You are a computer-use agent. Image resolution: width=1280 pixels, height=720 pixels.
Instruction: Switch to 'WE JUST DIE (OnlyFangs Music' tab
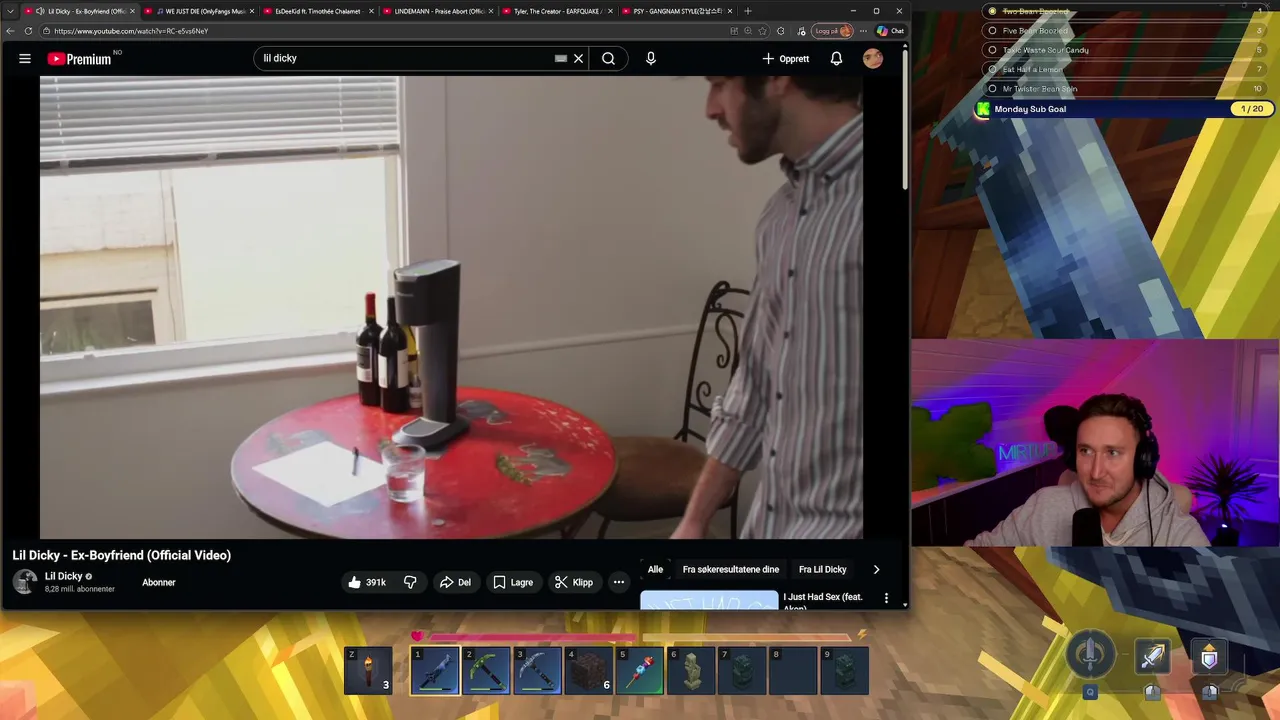(200, 11)
